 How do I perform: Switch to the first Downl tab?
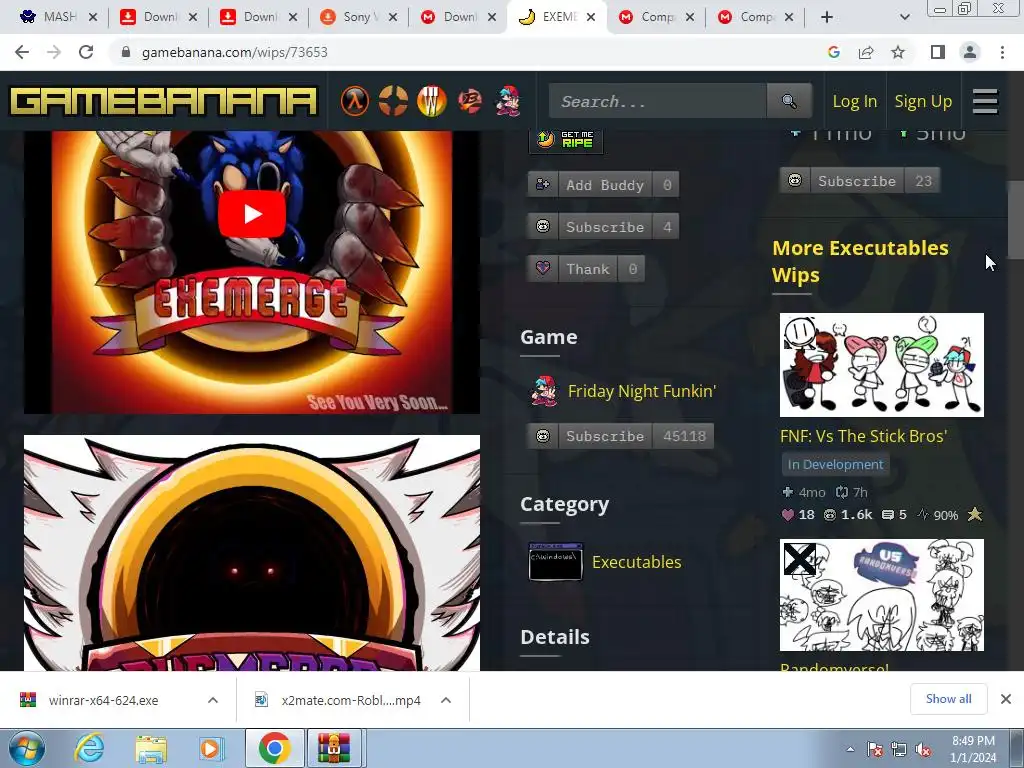(159, 17)
